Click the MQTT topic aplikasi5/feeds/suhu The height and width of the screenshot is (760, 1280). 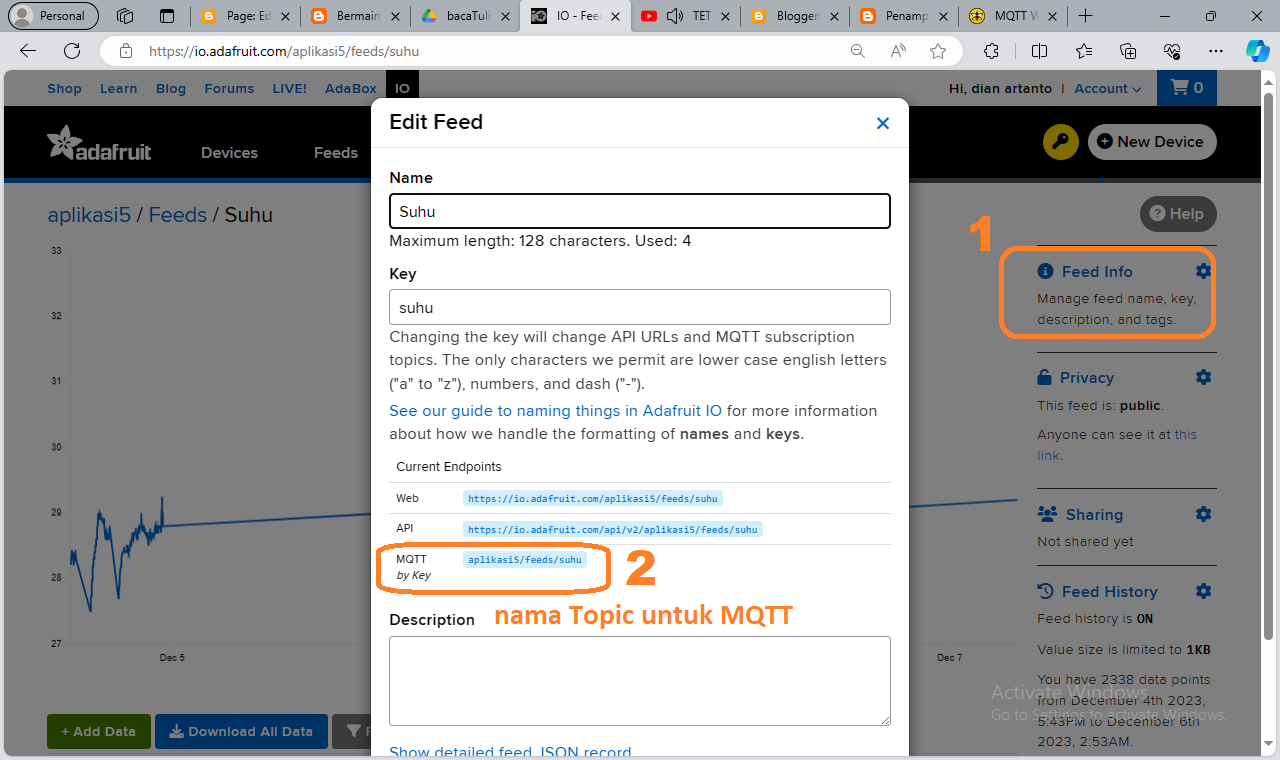click(x=525, y=560)
